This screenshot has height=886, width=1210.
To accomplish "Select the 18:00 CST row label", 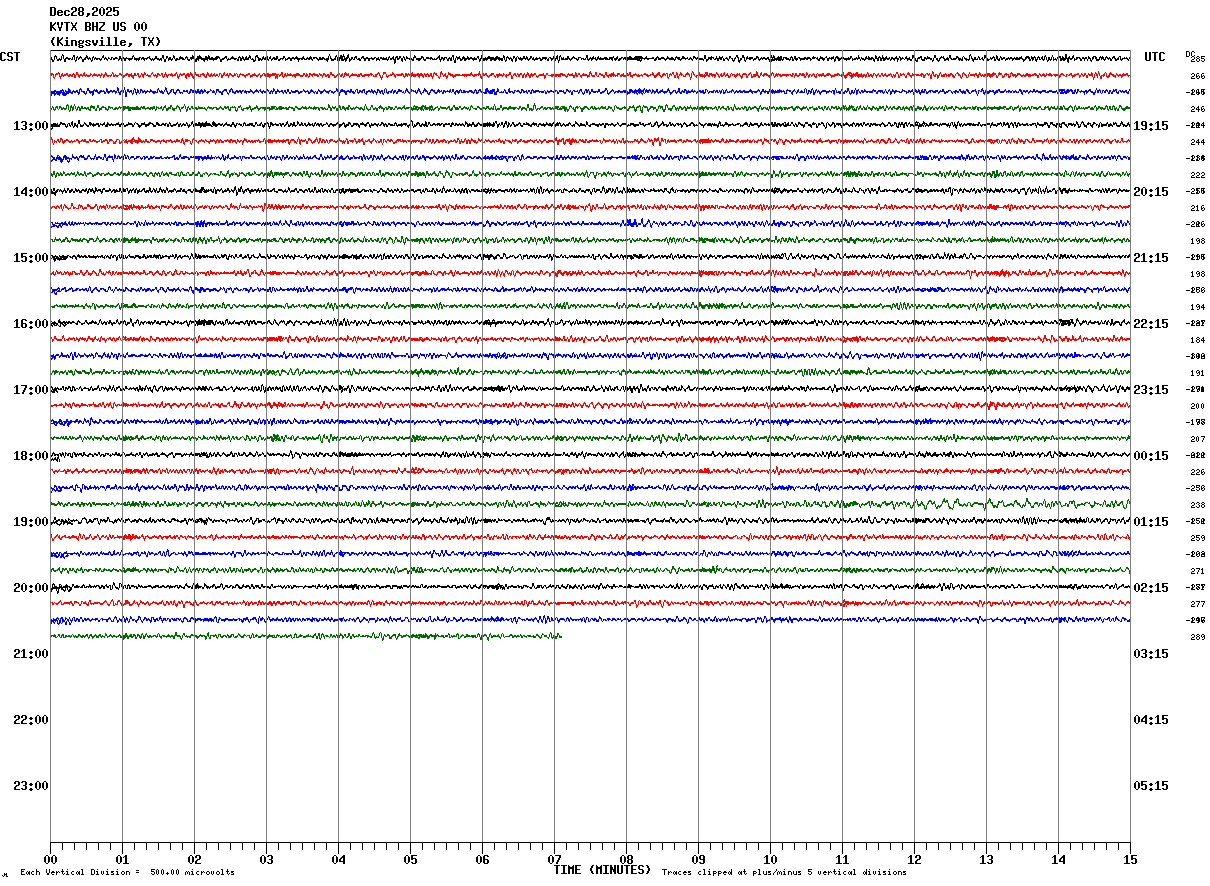I will click(x=31, y=456).
